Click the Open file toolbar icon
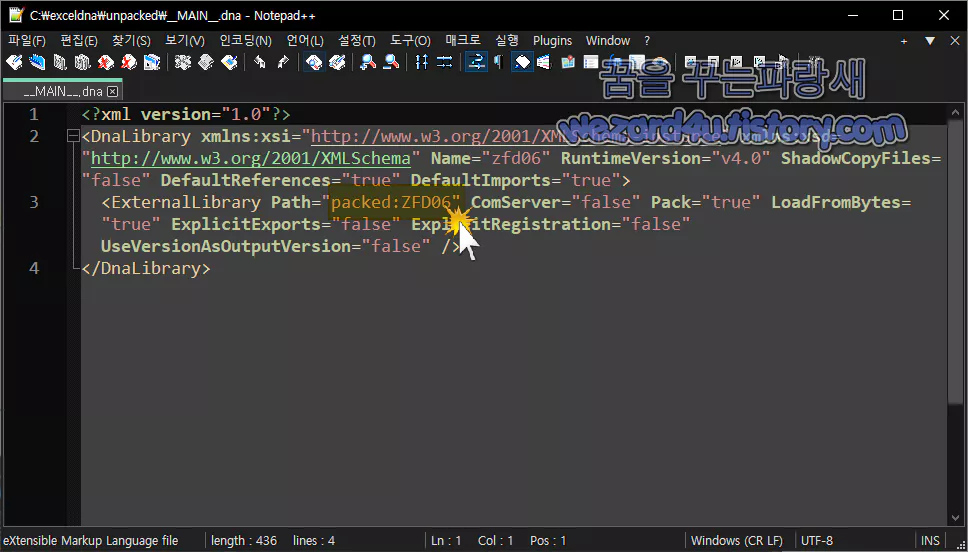This screenshot has width=968, height=552. coord(36,62)
